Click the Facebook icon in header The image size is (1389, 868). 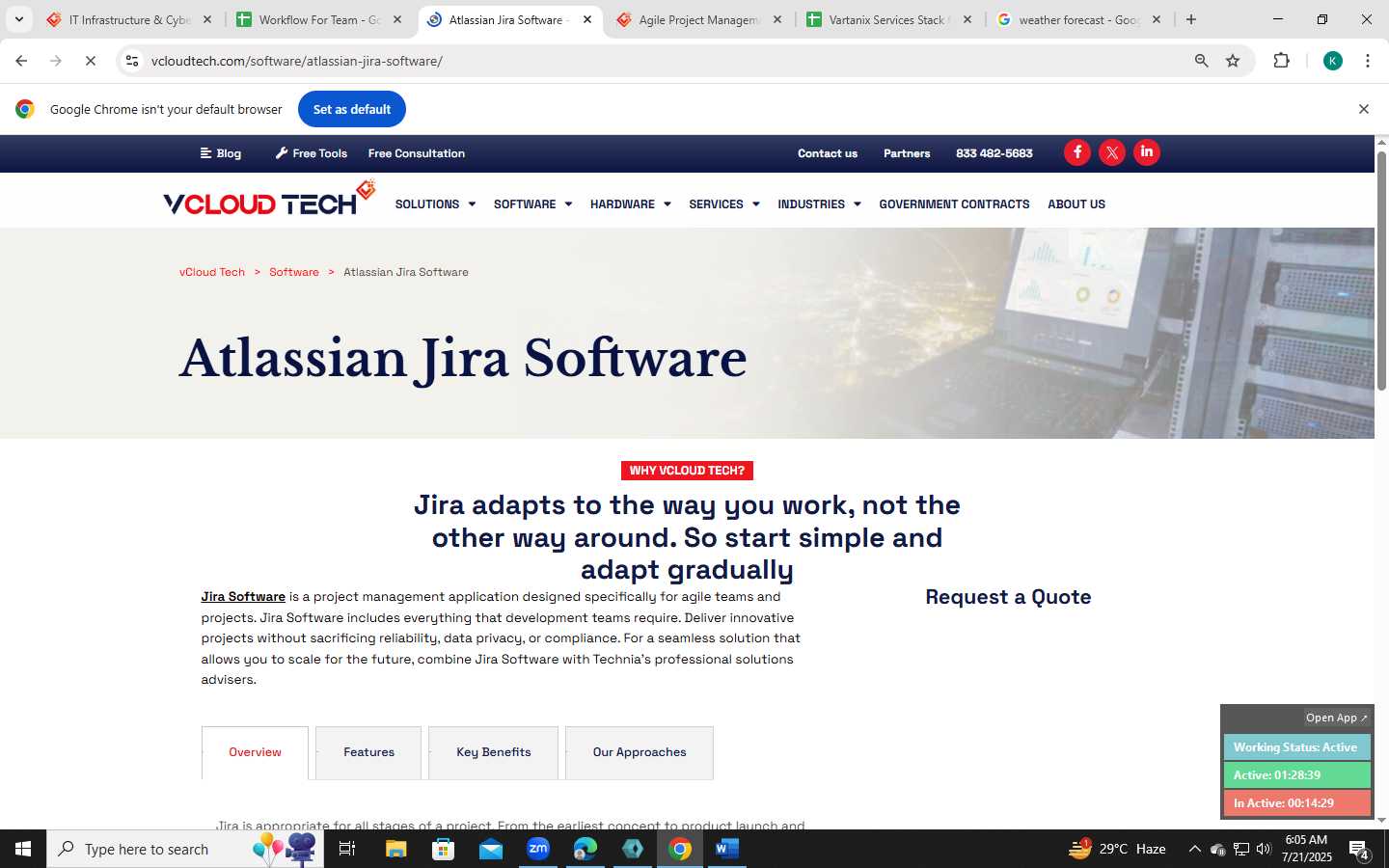tap(1077, 152)
